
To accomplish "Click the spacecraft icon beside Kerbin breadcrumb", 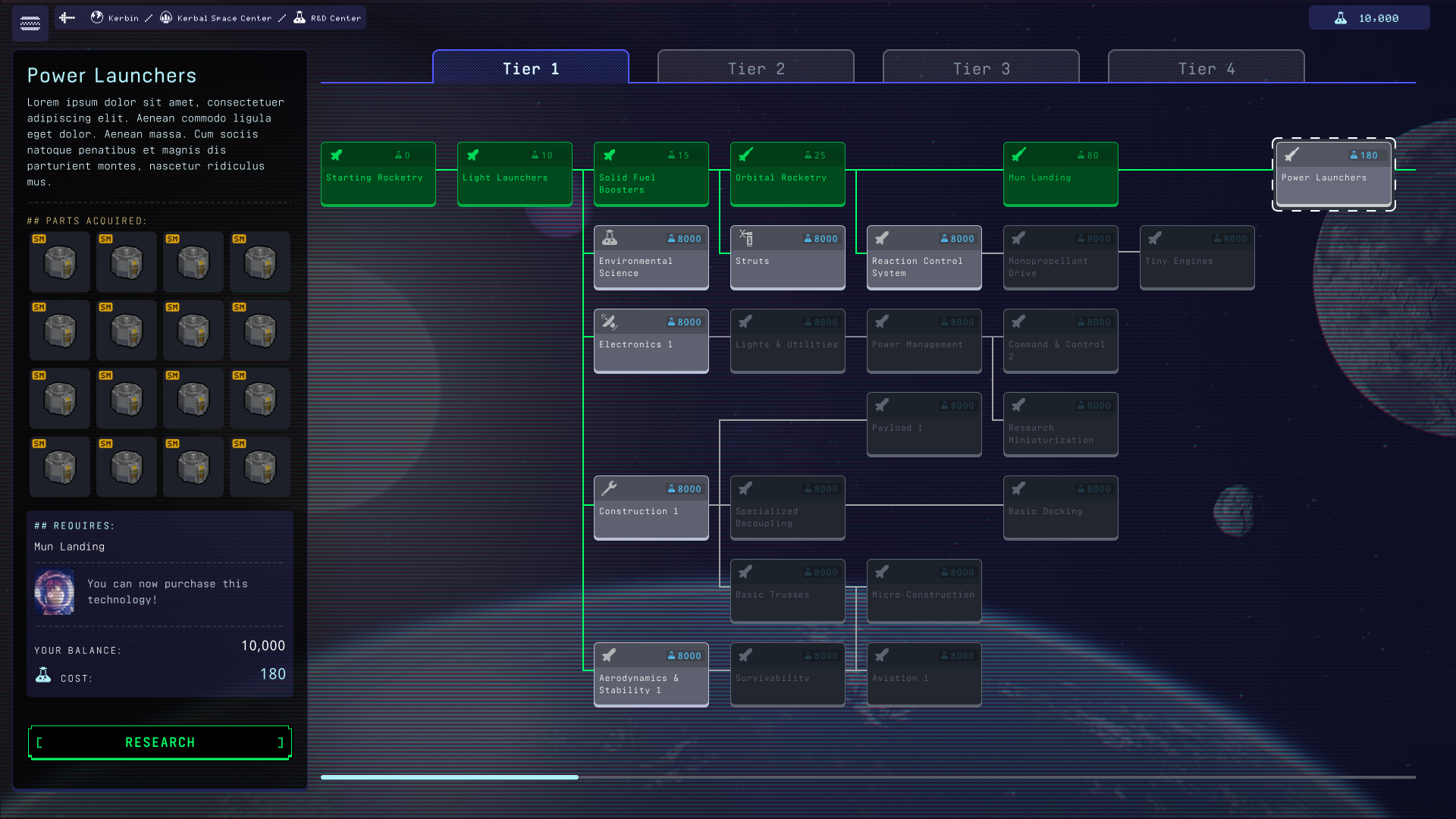I will 67,17.
